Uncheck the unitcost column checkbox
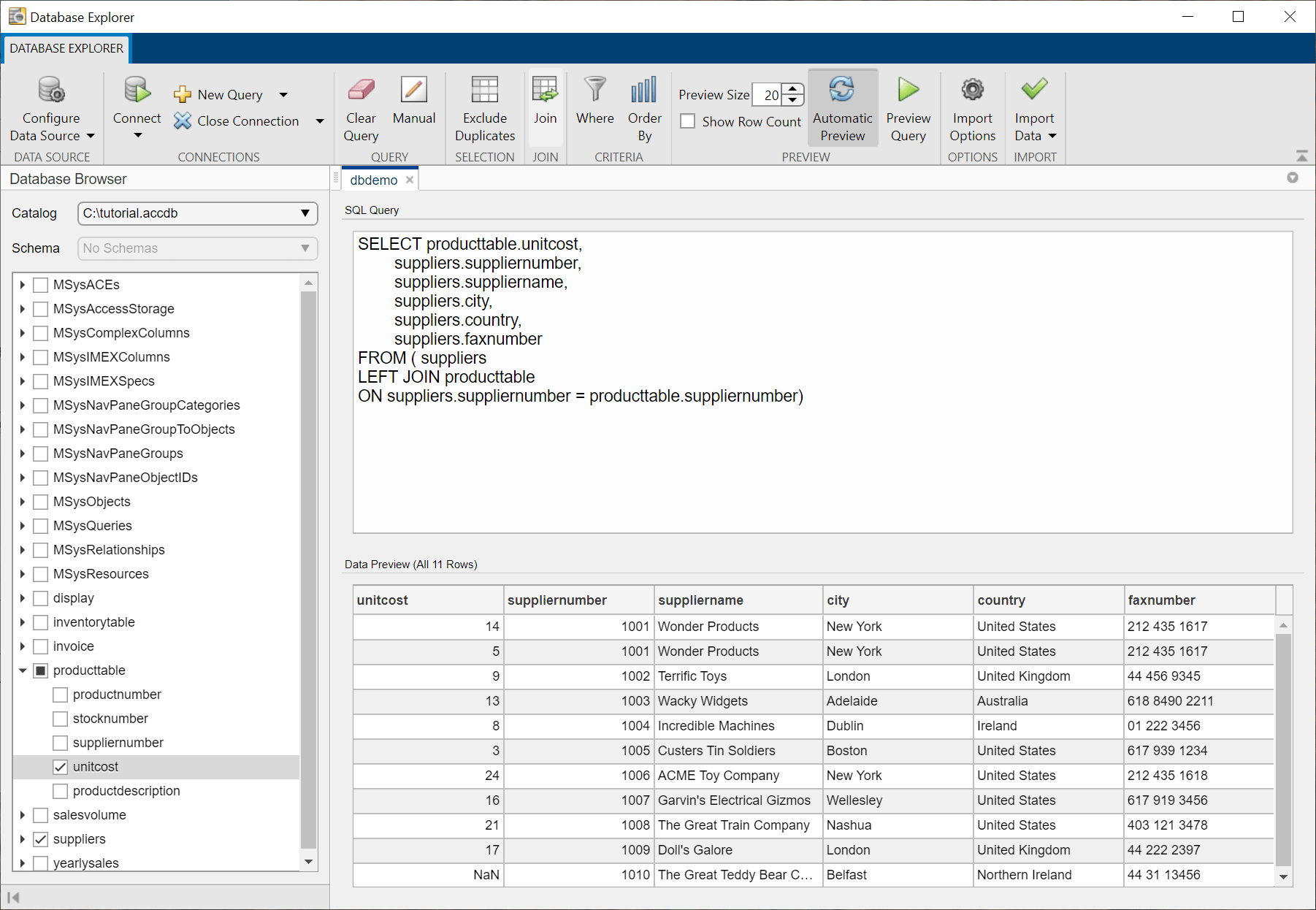The width and height of the screenshot is (1316, 910). pos(61,767)
